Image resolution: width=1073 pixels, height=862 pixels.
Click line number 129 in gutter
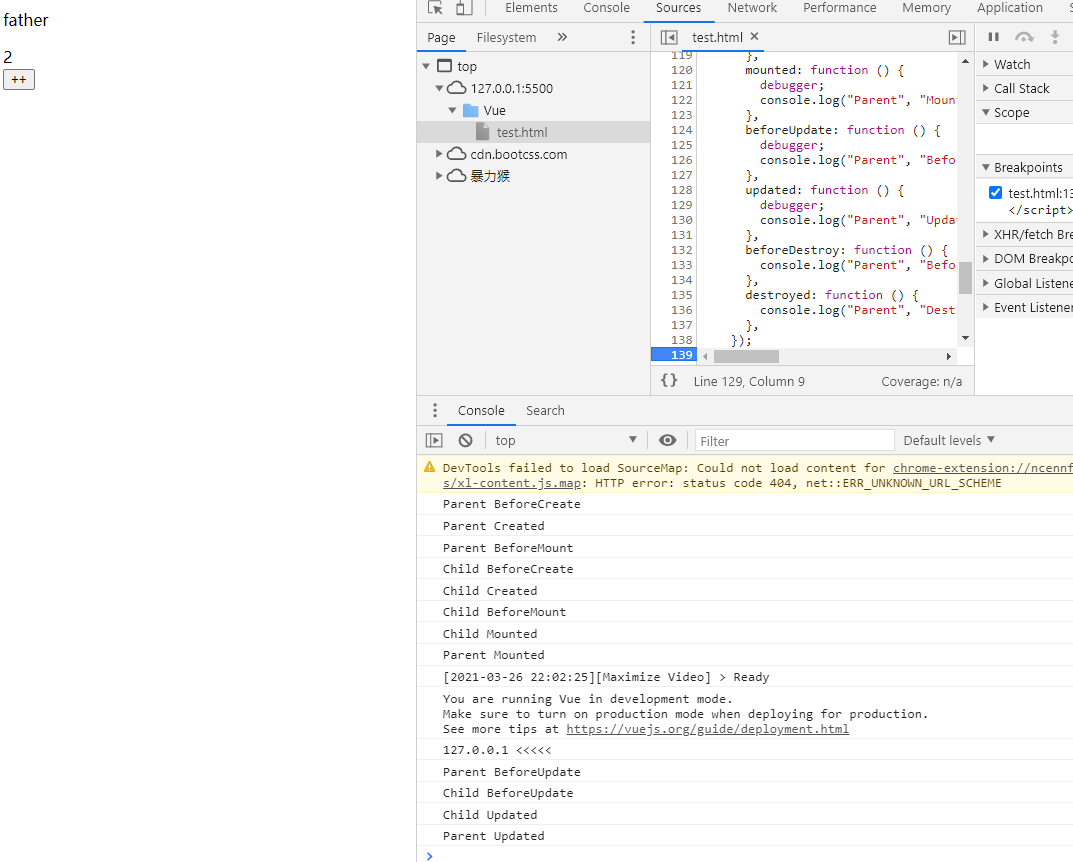pos(682,205)
